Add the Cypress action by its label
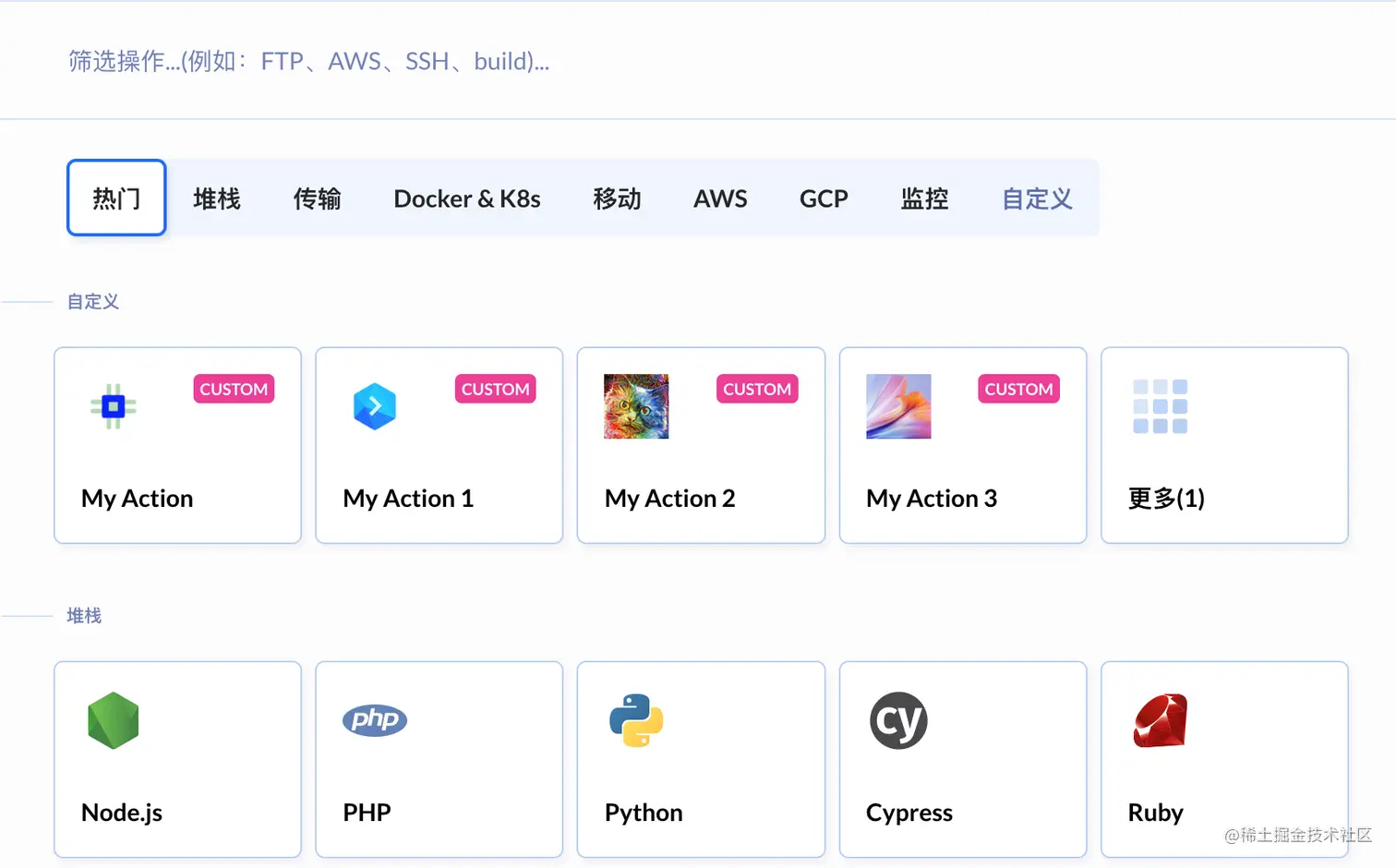This screenshot has height=868, width=1396. (x=909, y=813)
